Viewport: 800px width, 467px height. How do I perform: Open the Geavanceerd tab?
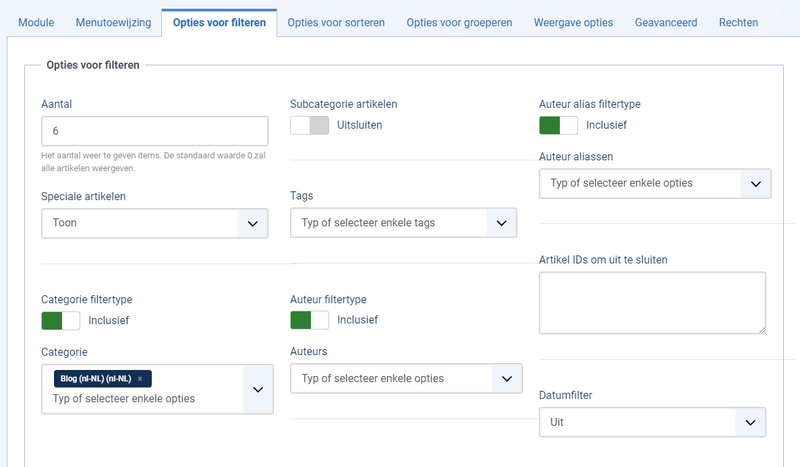(x=666, y=22)
